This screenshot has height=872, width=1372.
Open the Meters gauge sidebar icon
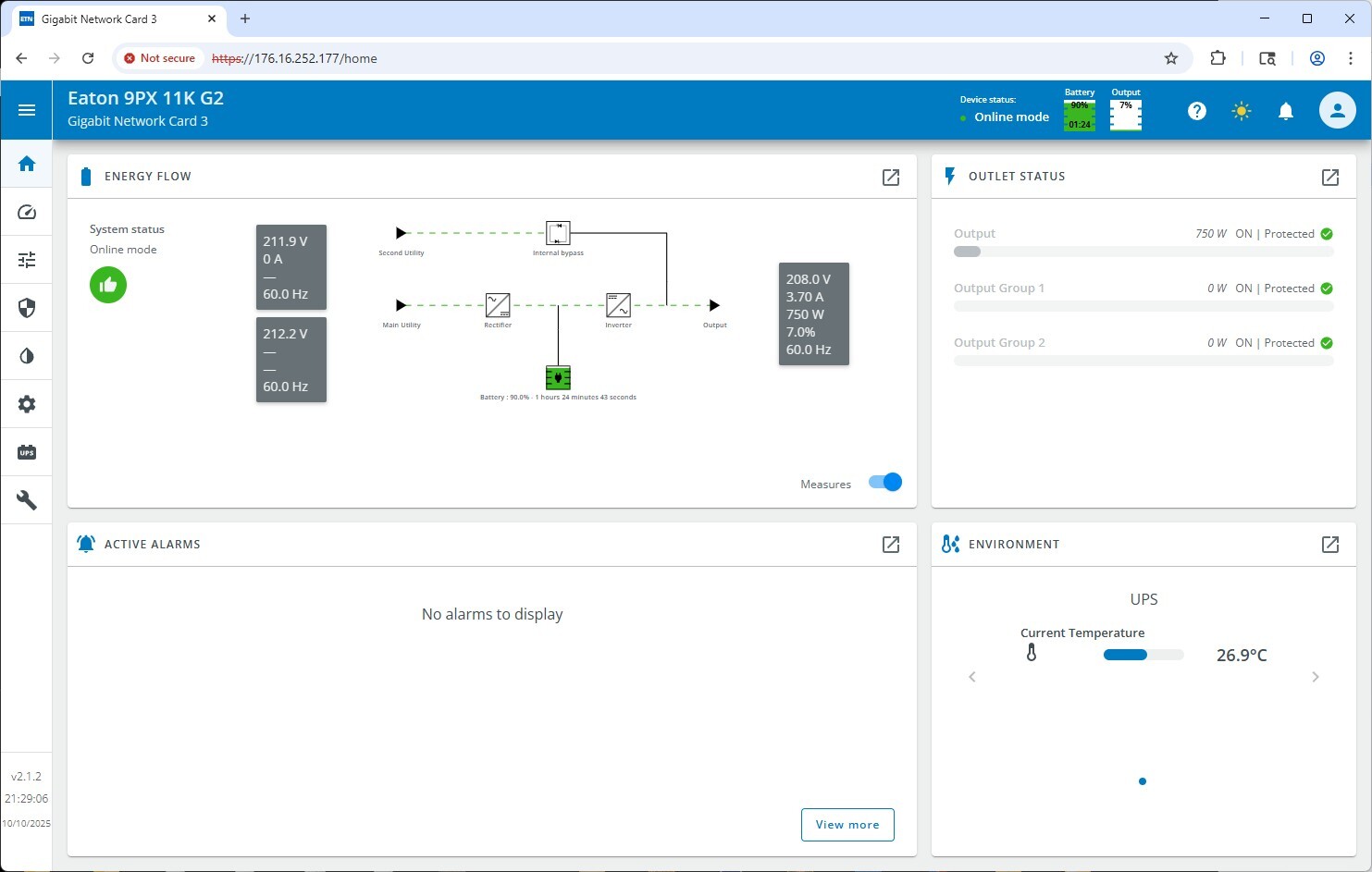tap(27, 212)
